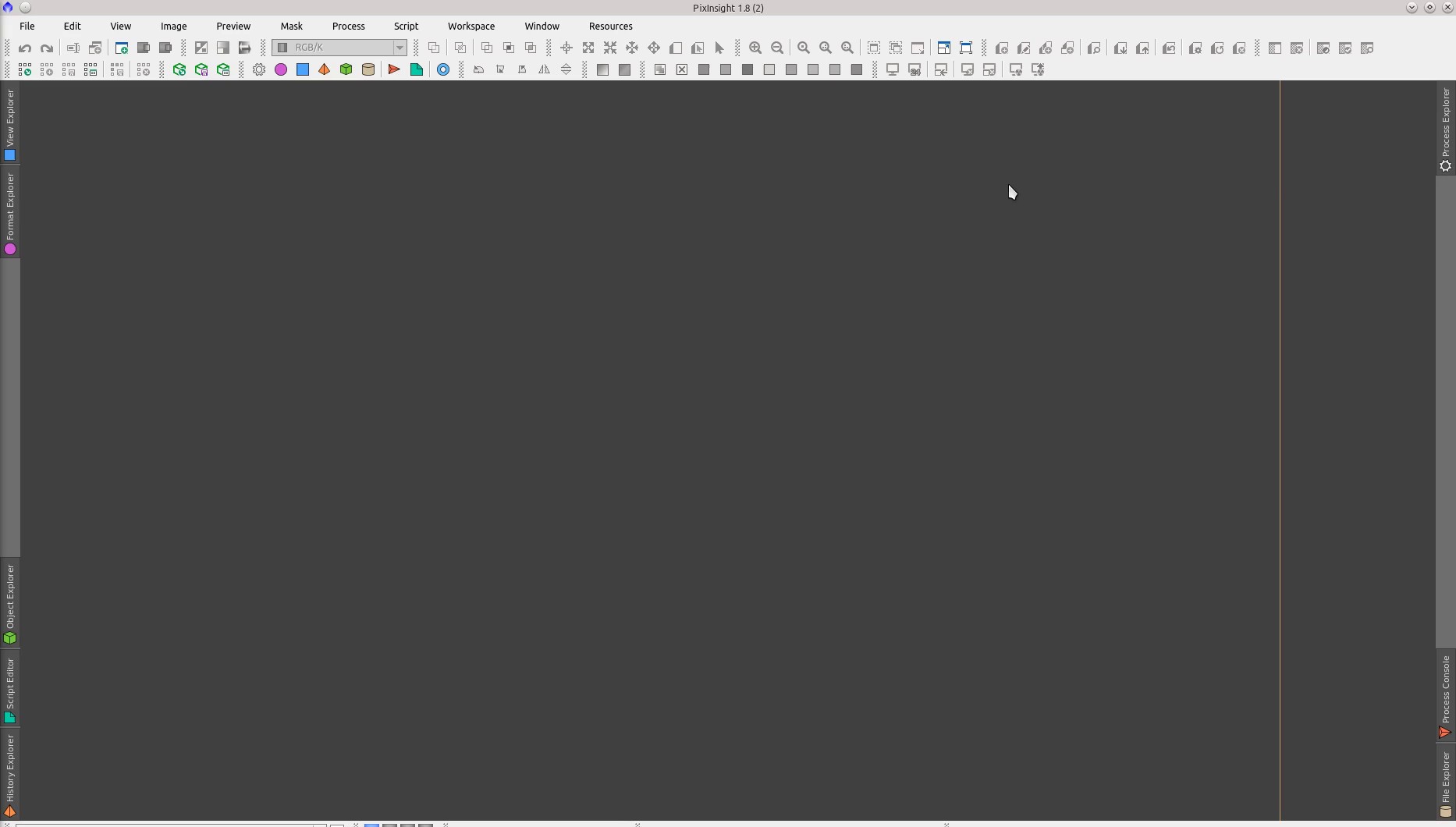Click the Zoom Out magnifier icon
Viewport: 1456px width, 827px height.
777,48
